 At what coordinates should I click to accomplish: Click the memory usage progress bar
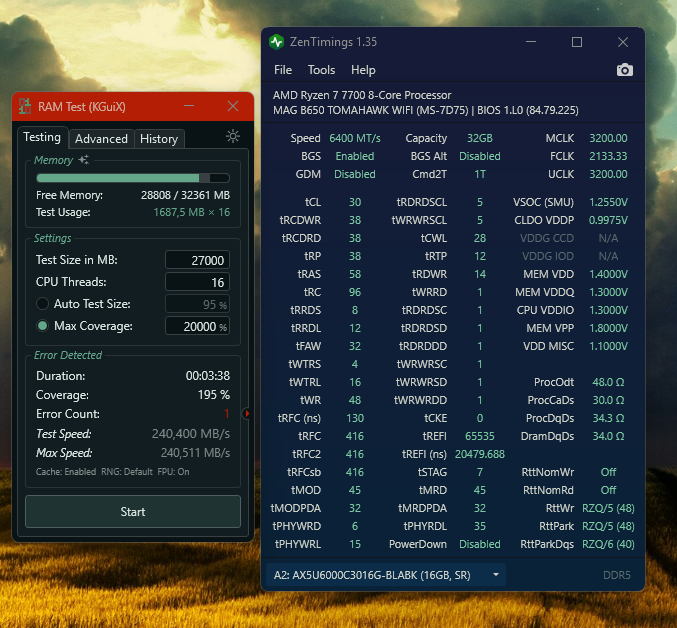(133, 178)
